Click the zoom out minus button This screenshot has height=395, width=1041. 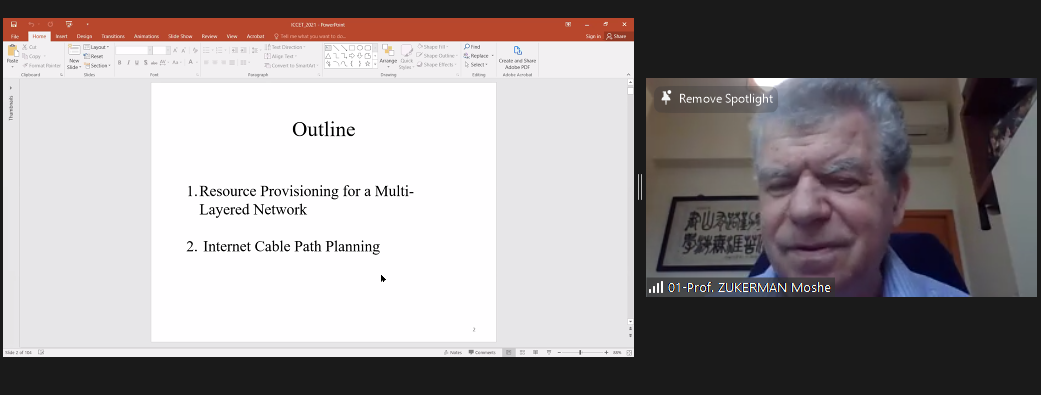click(559, 353)
